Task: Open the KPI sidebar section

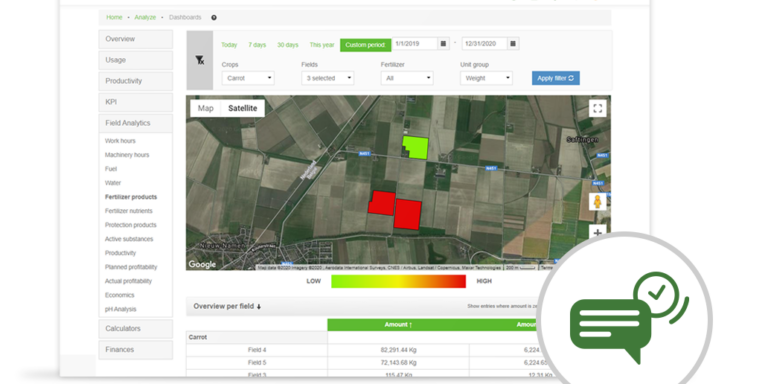Action: 136,102
